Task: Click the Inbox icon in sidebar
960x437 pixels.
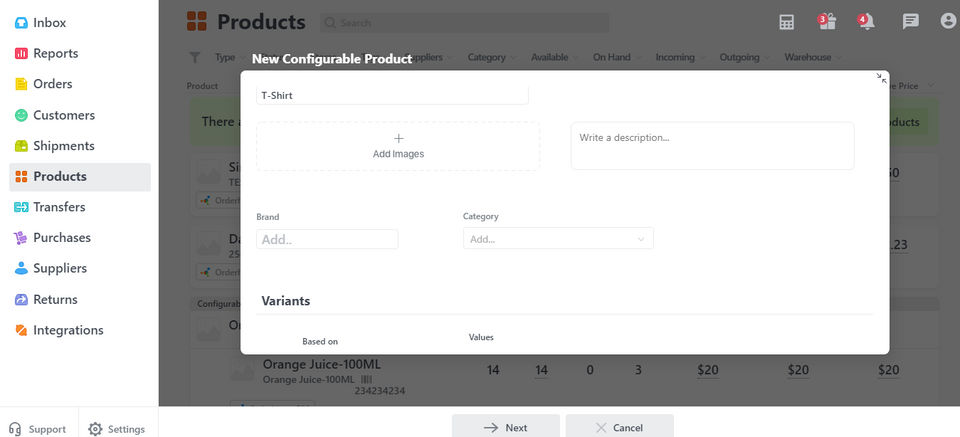Action: click(21, 22)
